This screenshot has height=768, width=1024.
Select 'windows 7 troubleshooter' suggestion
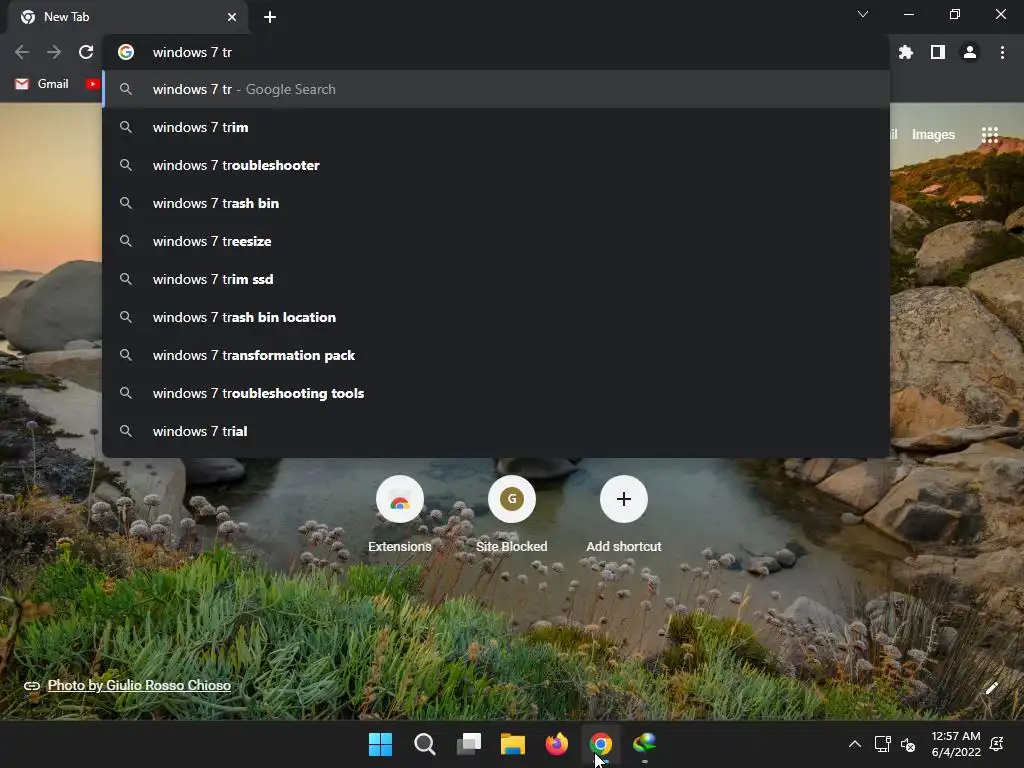[496, 165]
